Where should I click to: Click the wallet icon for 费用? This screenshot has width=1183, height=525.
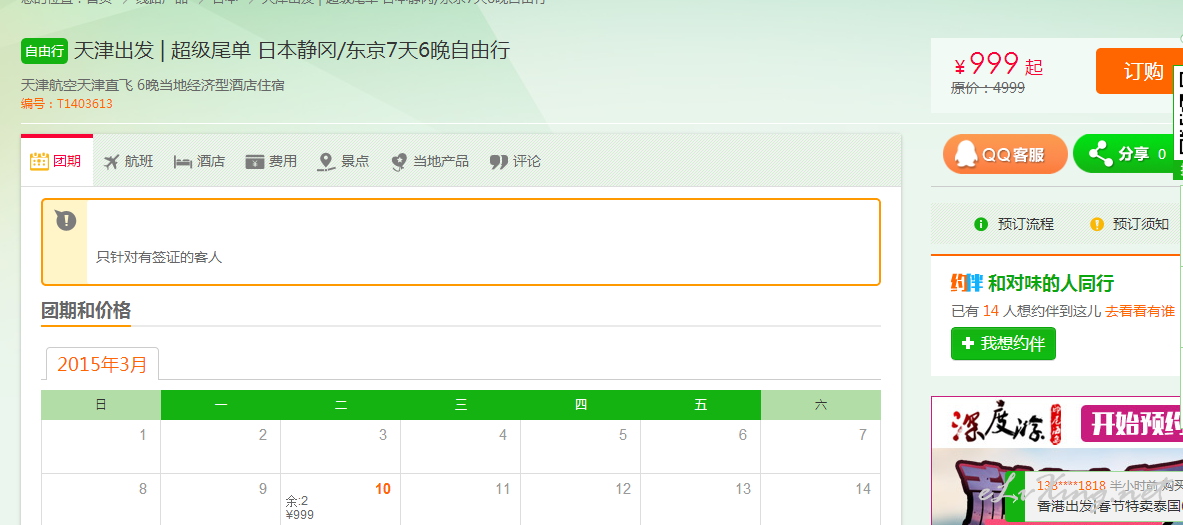pyautogui.click(x=255, y=162)
